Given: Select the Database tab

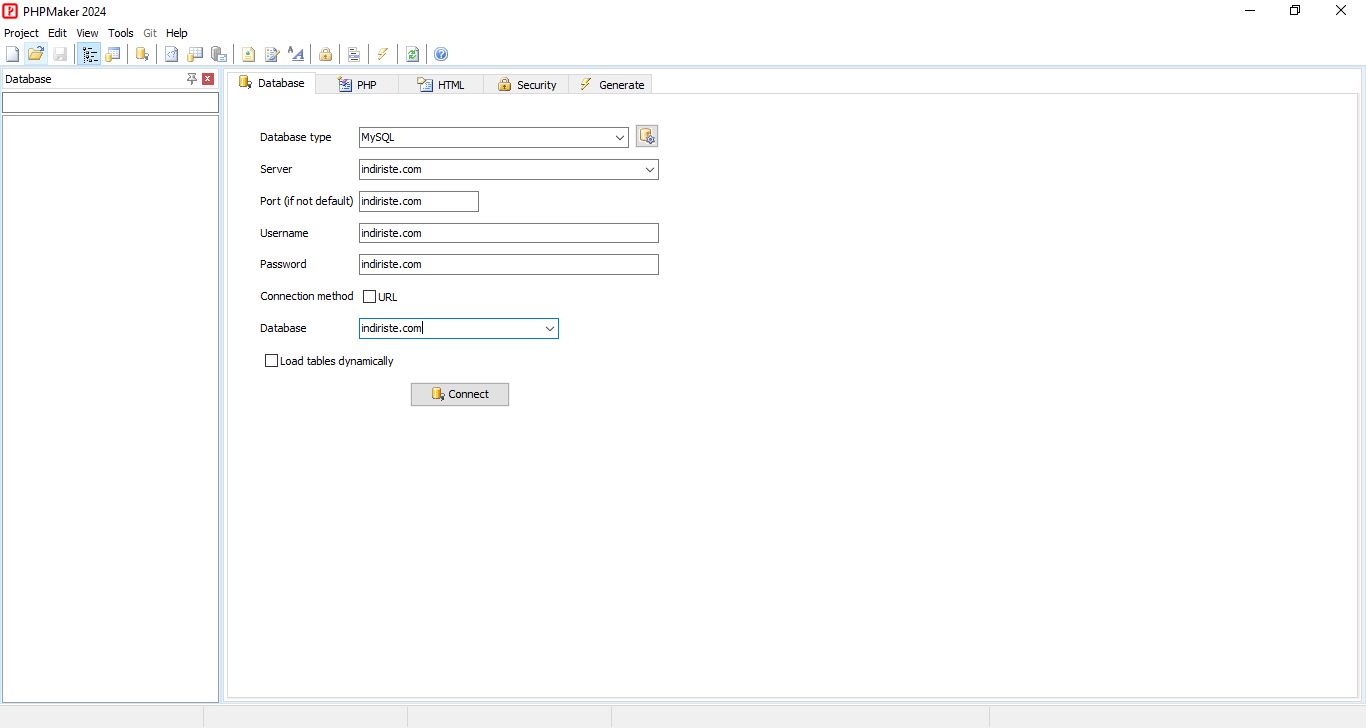Looking at the screenshot, I should pos(272,84).
